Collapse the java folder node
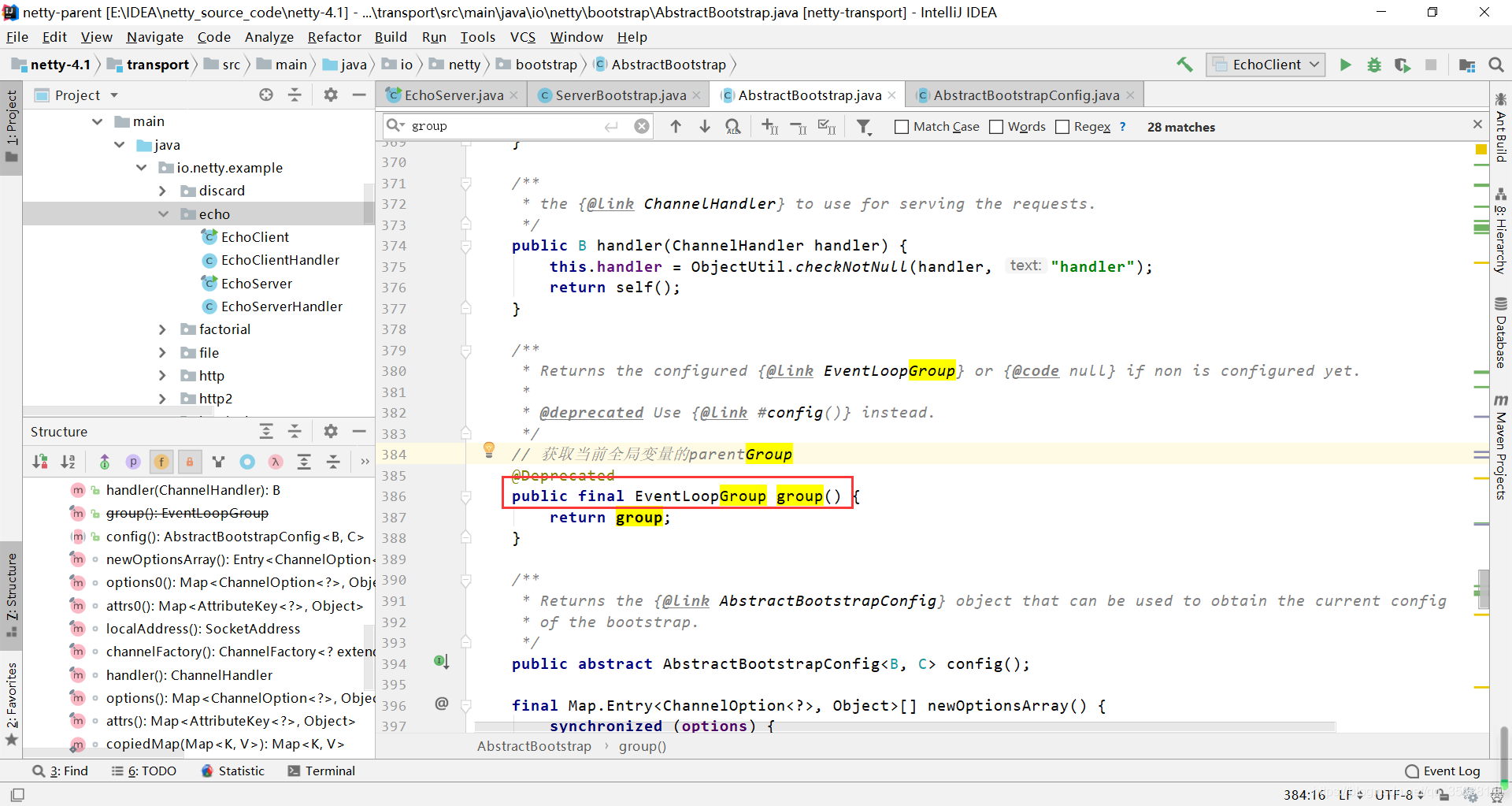This screenshot has height=806, width=1512. 120,145
